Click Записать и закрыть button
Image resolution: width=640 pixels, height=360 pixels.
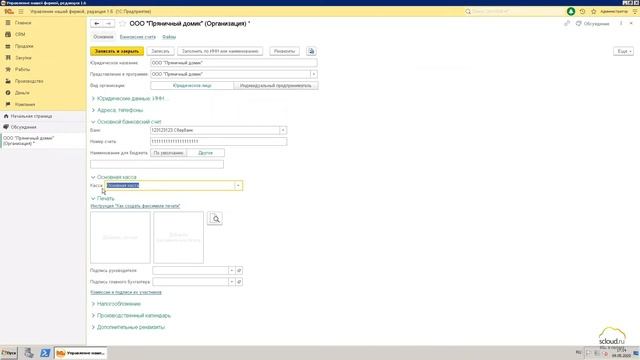[x=117, y=51]
